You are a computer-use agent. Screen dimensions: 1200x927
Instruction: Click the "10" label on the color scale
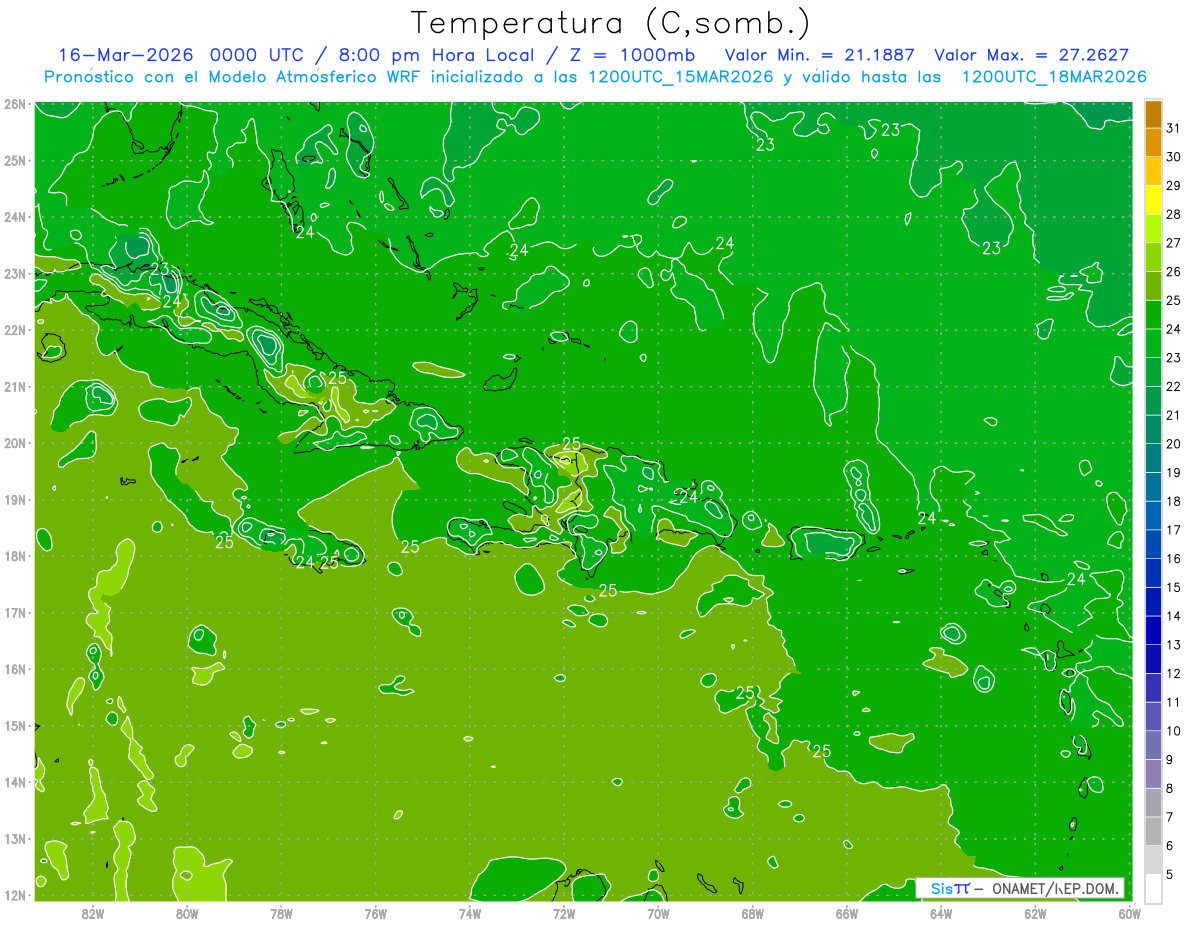tap(1173, 731)
